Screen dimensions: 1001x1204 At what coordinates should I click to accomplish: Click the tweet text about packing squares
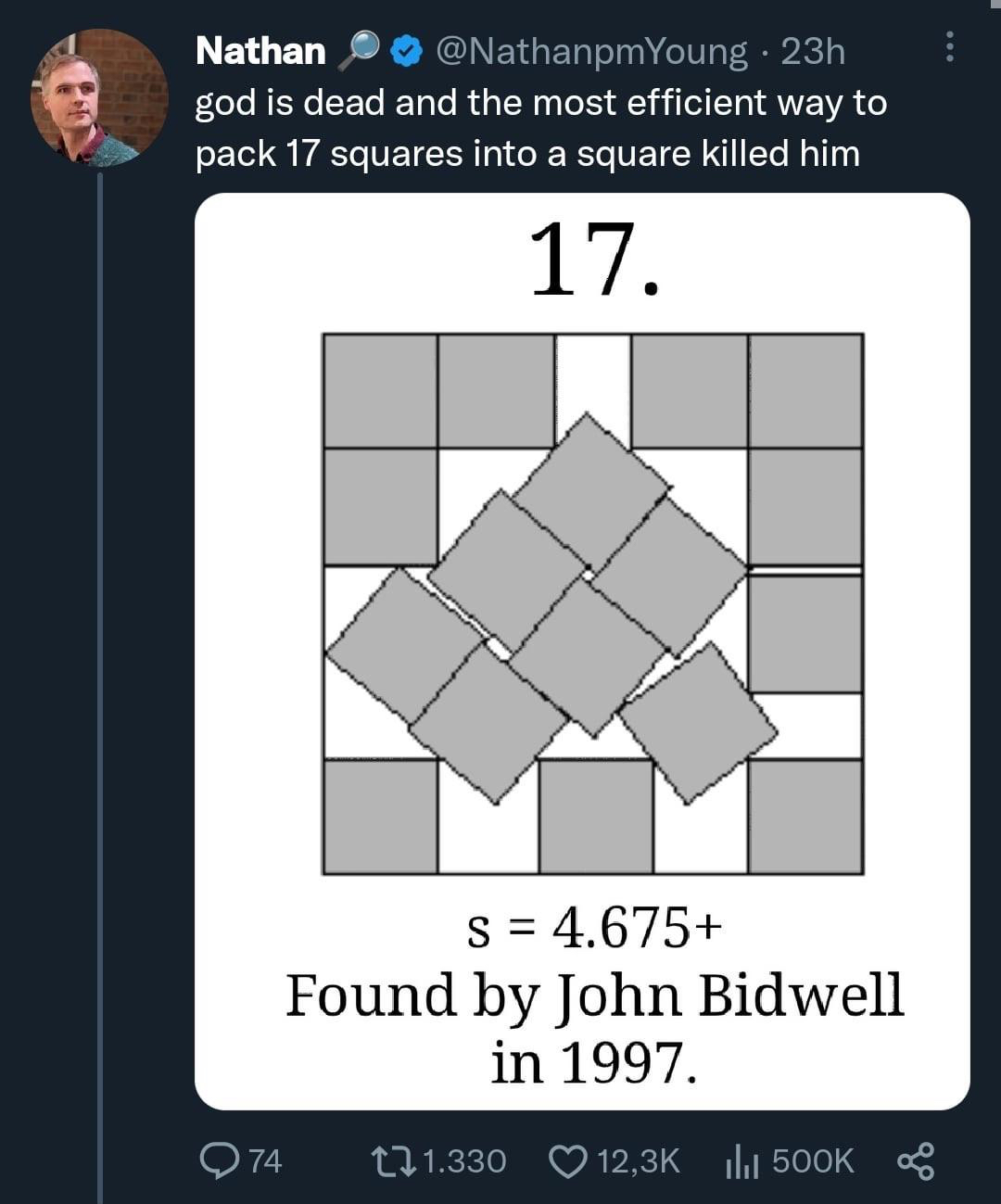coord(539,128)
